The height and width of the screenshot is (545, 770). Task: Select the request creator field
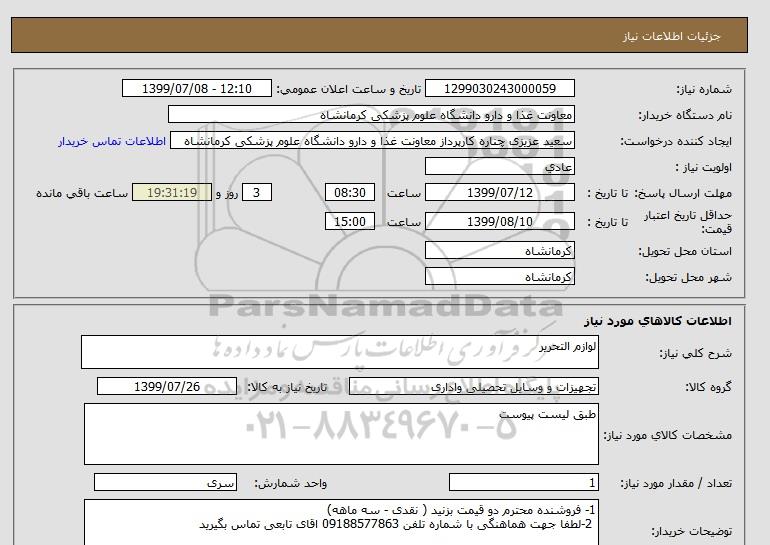tap(372, 140)
